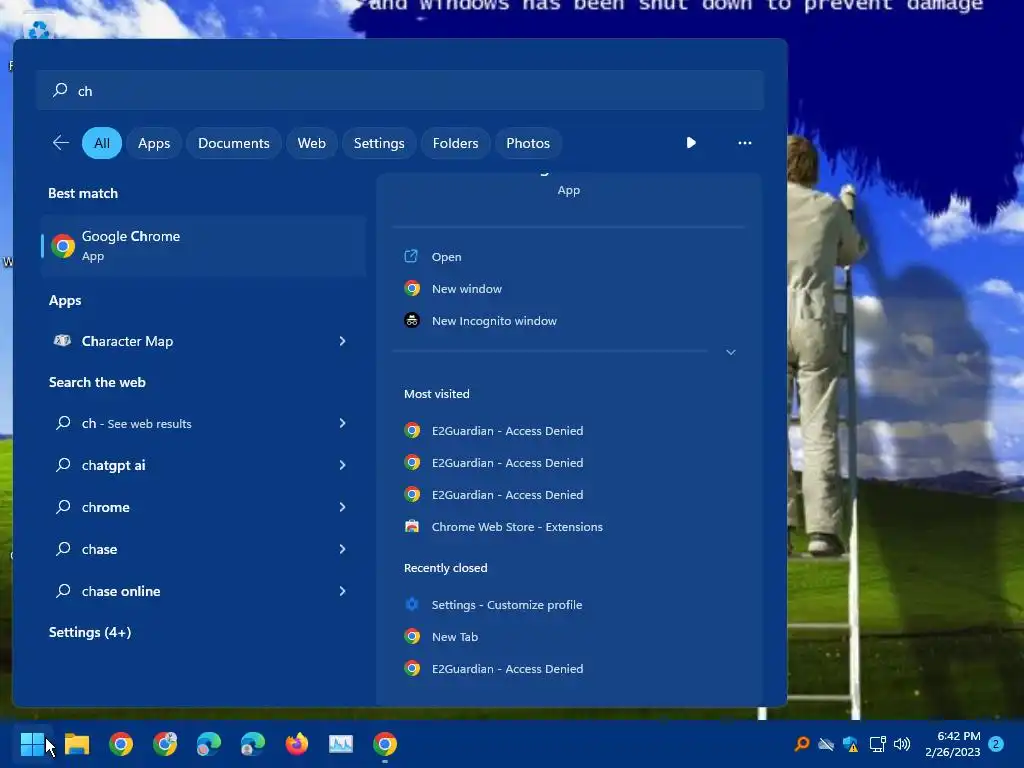This screenshot has width=1024, height=768.
Task: Click the running Chrome icon with underline indicator
Action: pos(385,744)
